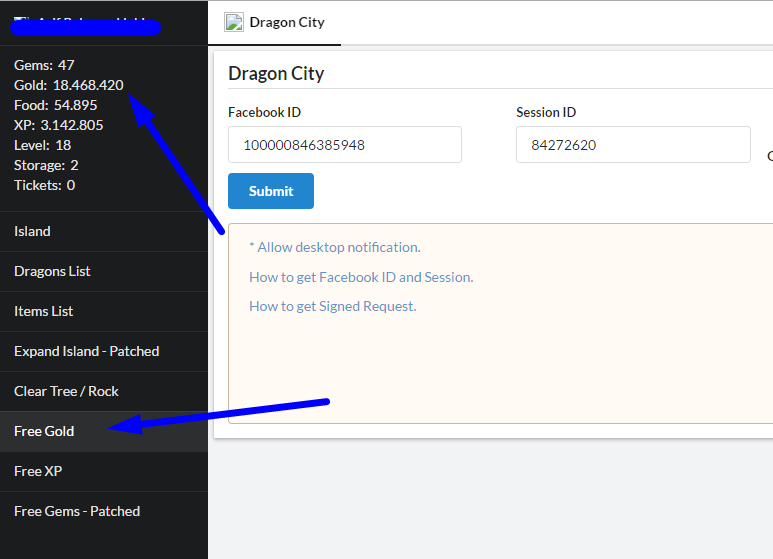Click the Session ID label
The height and width of the screenshot is (559, 773).
(546, 112)
